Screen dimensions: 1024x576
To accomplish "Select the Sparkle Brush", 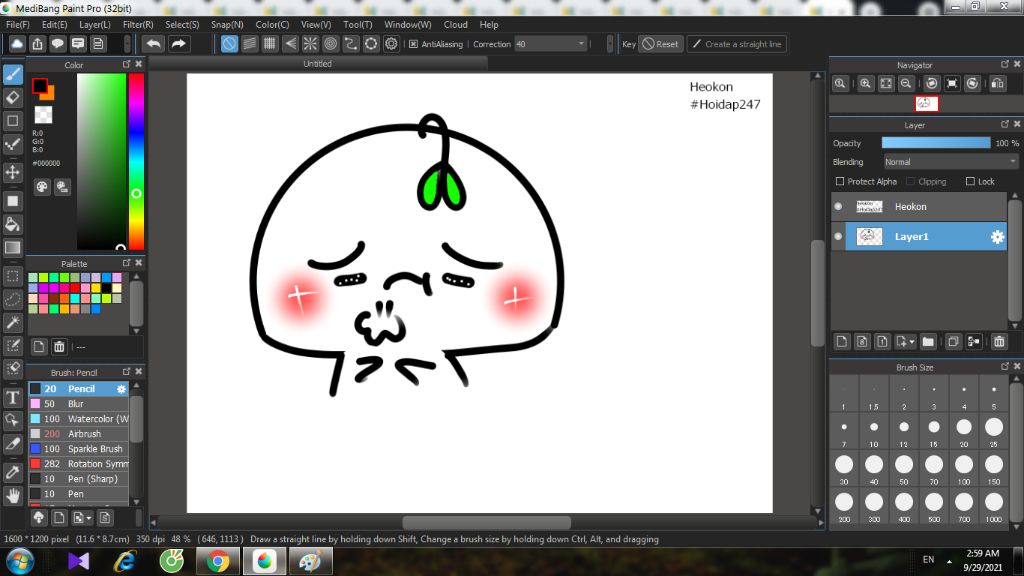I will pos(78,449).
